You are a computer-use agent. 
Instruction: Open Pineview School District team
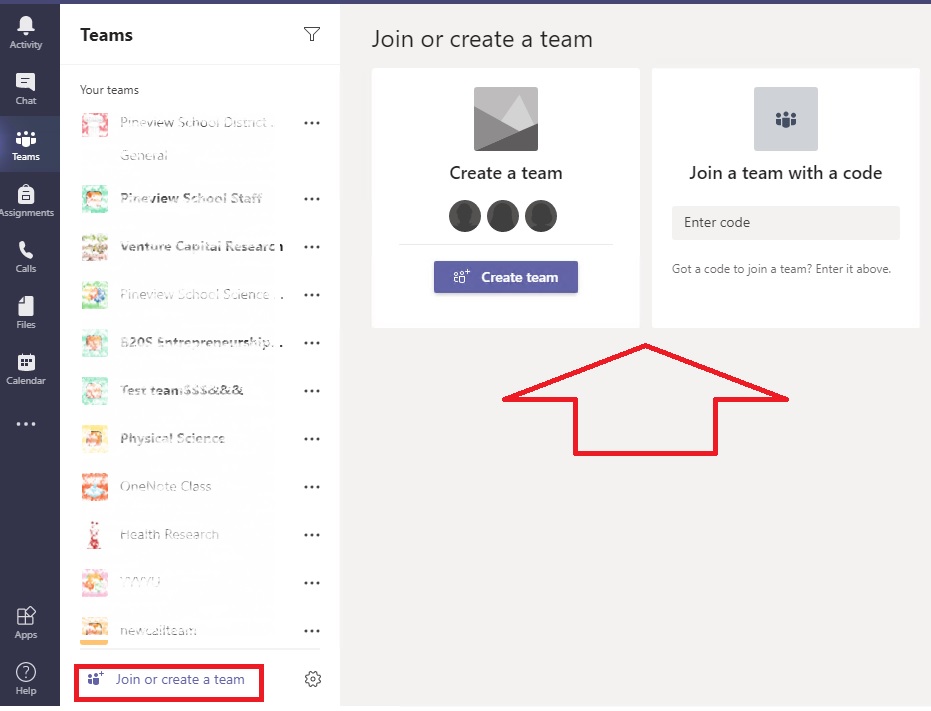[x=197, y=122]
